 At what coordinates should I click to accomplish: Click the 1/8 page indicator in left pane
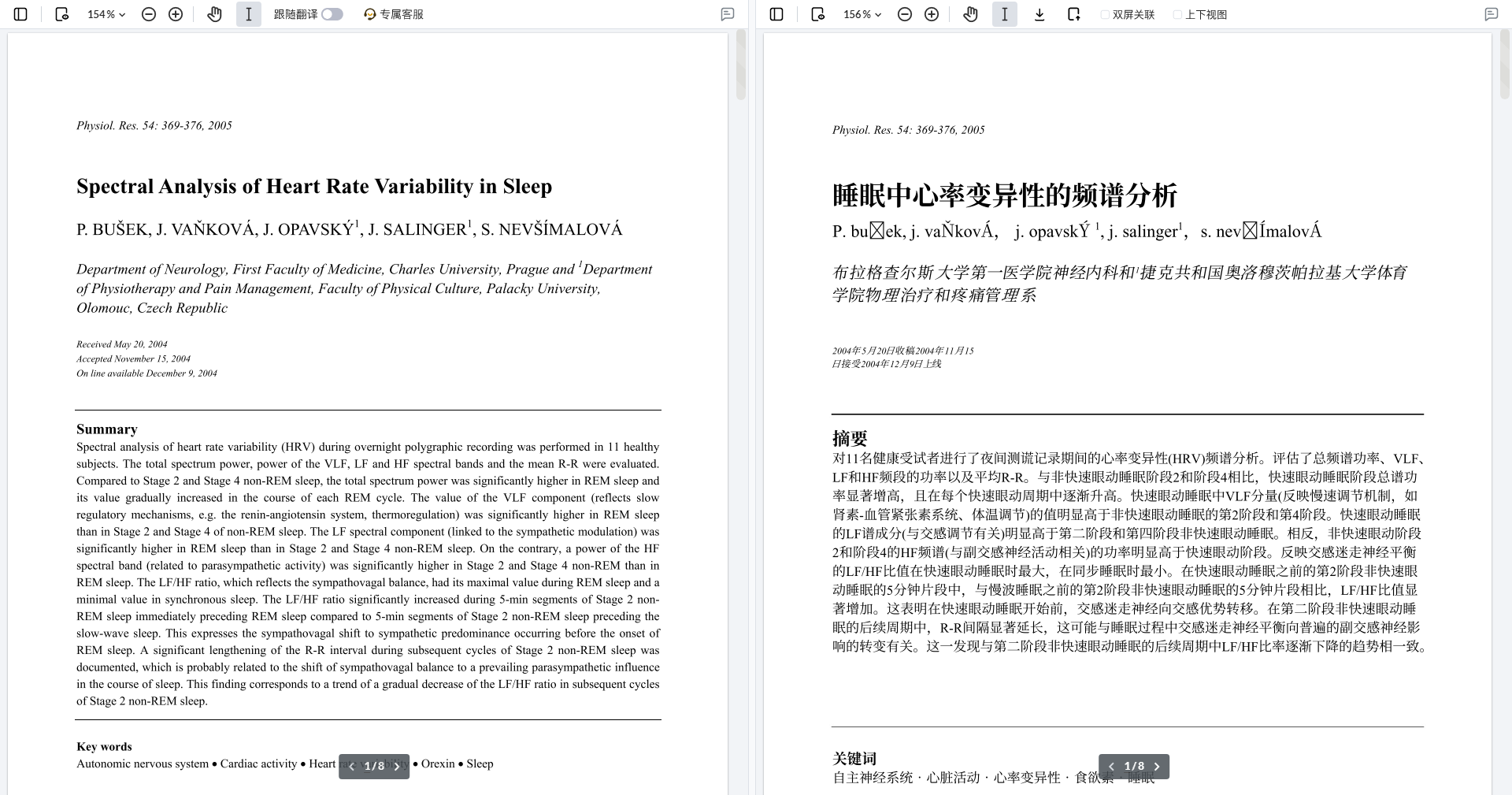(x=374, y=766)
